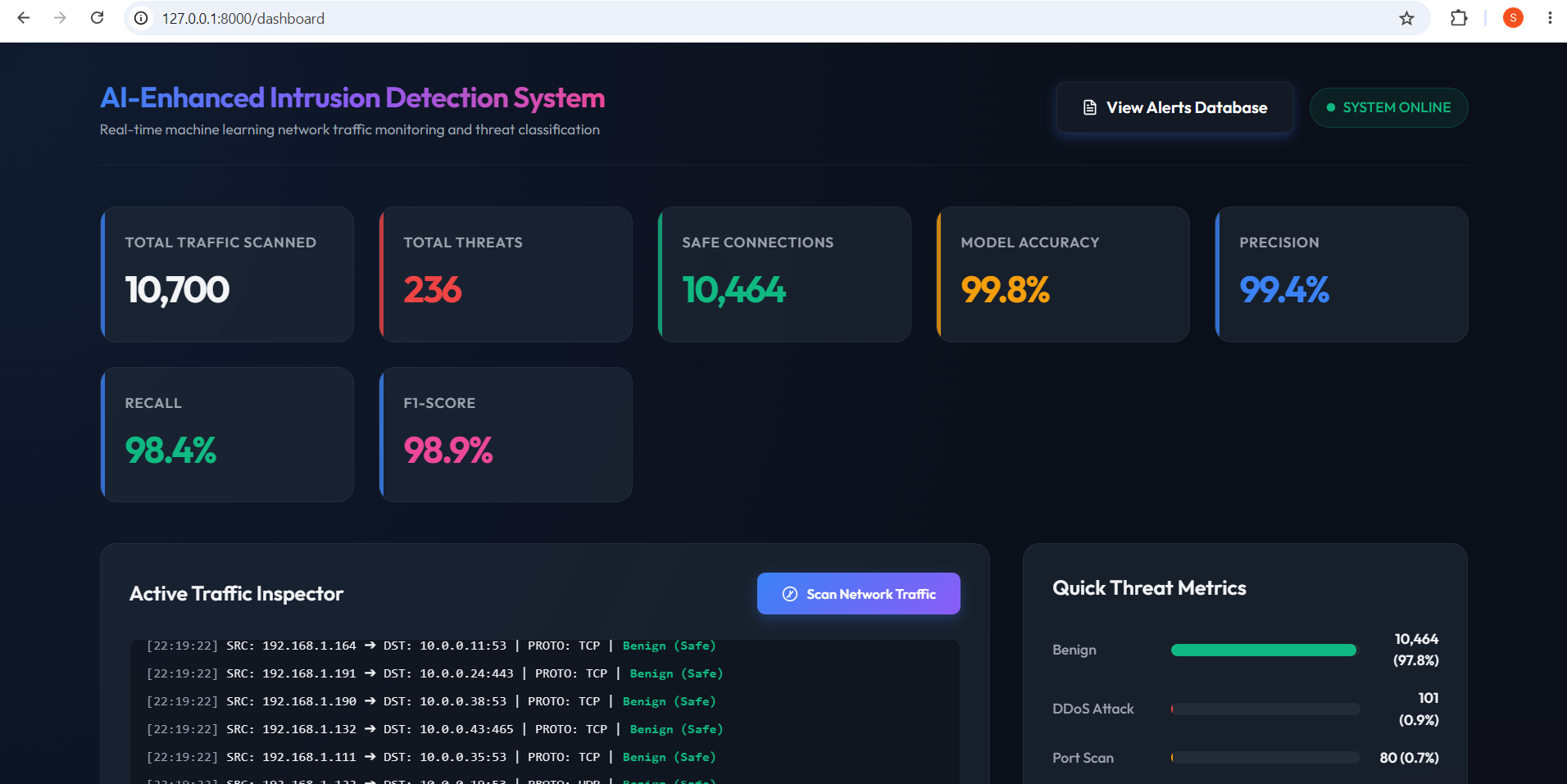Click the DDoS Attack progress bar
This screenshot has width=1567, height=784.
[x=1265, y=709]
